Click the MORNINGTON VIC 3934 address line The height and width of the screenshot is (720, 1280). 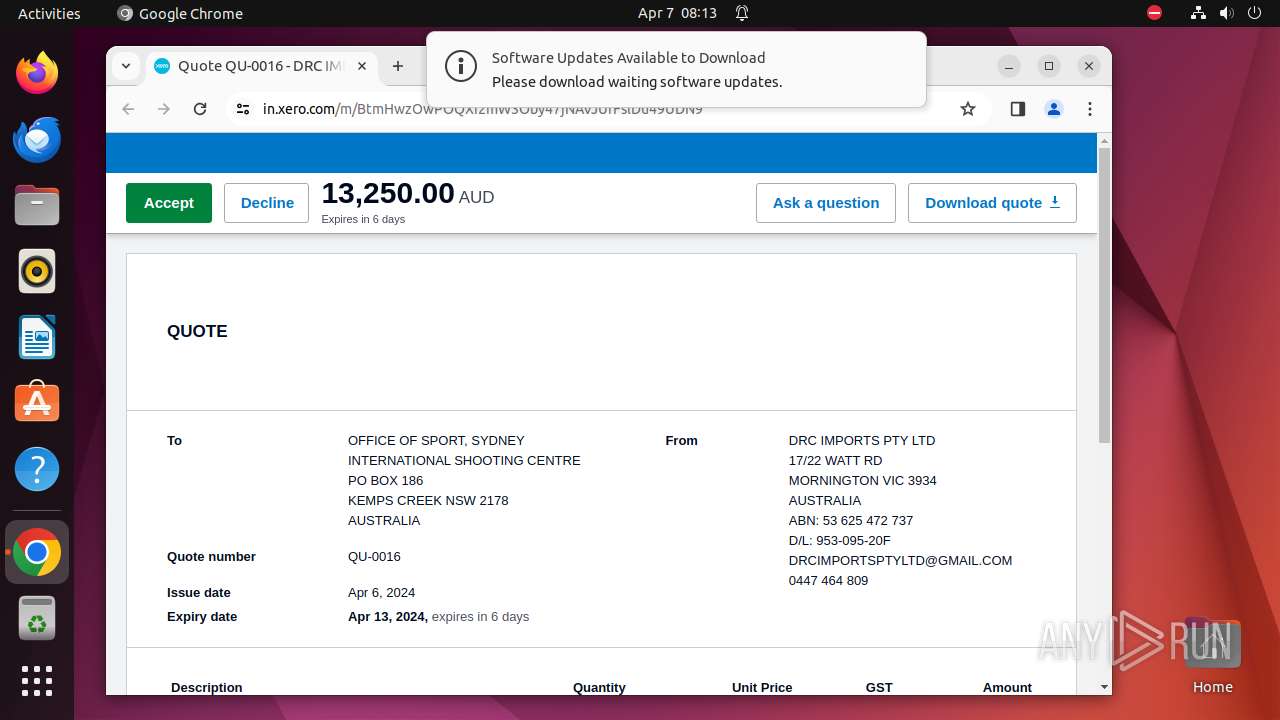click(863, 481)
